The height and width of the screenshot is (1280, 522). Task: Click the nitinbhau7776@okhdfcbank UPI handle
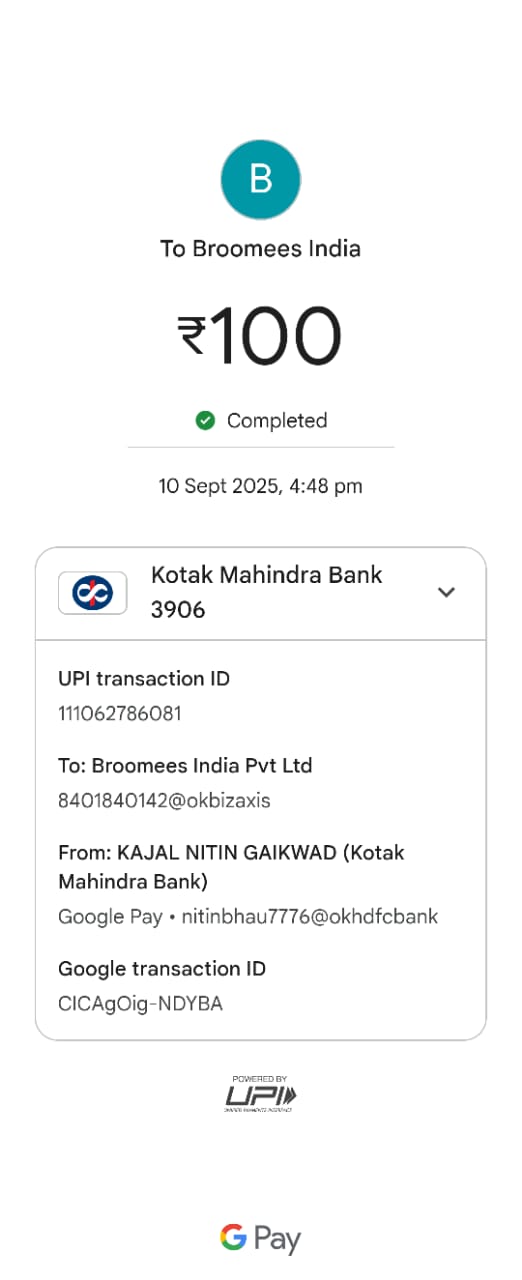coord(310,917)
